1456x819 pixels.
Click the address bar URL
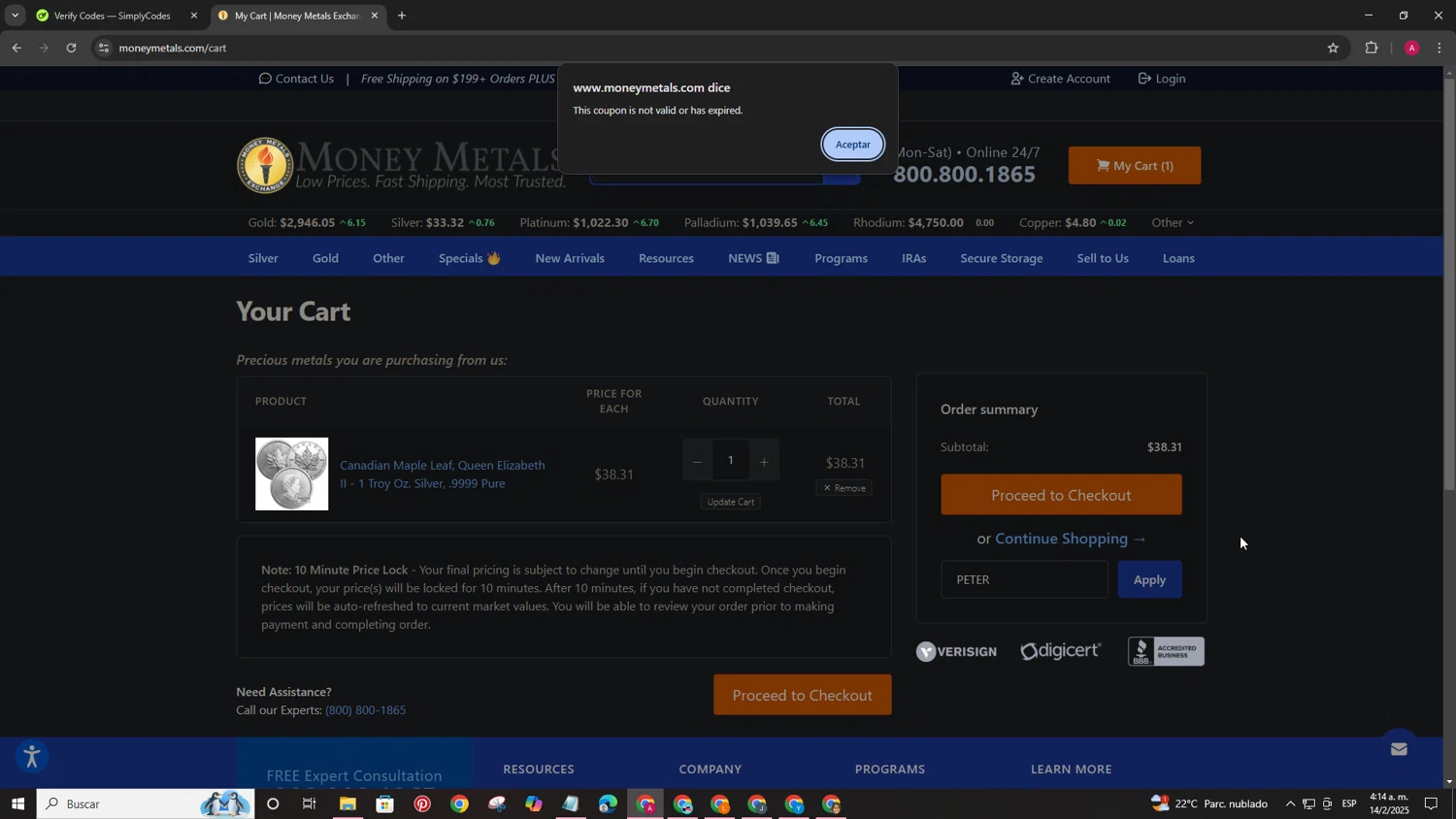tap(173, 48)
